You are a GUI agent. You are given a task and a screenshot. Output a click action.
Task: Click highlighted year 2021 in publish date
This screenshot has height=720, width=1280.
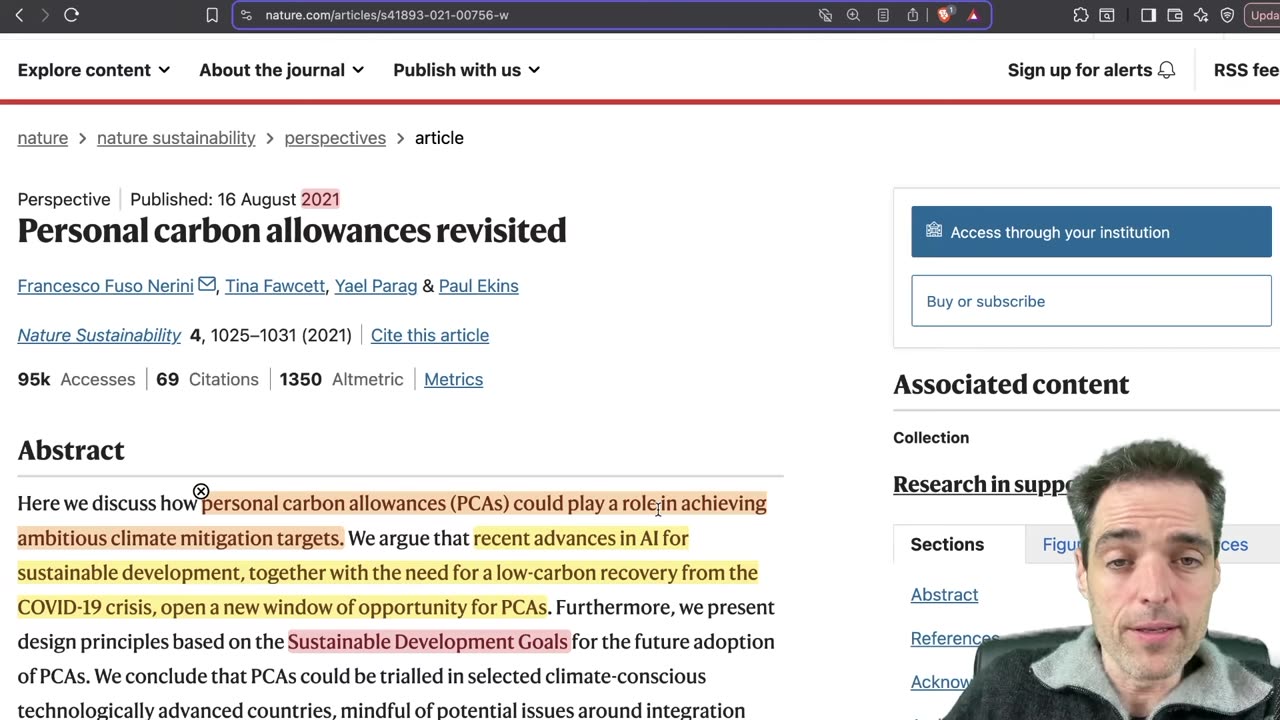pyautogui.click(x=320, y=199)
